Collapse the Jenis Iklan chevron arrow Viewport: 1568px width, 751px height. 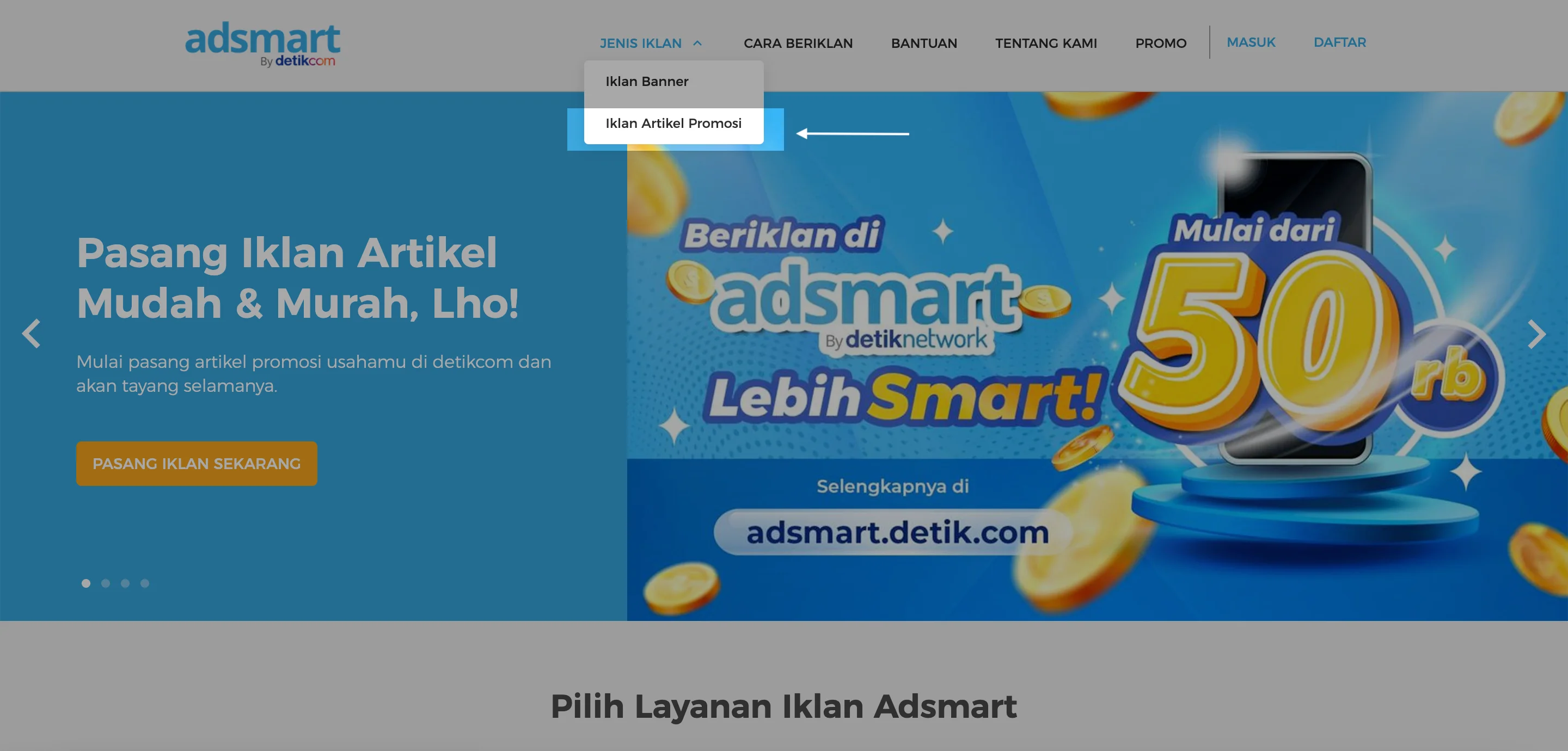click(697, 43)
